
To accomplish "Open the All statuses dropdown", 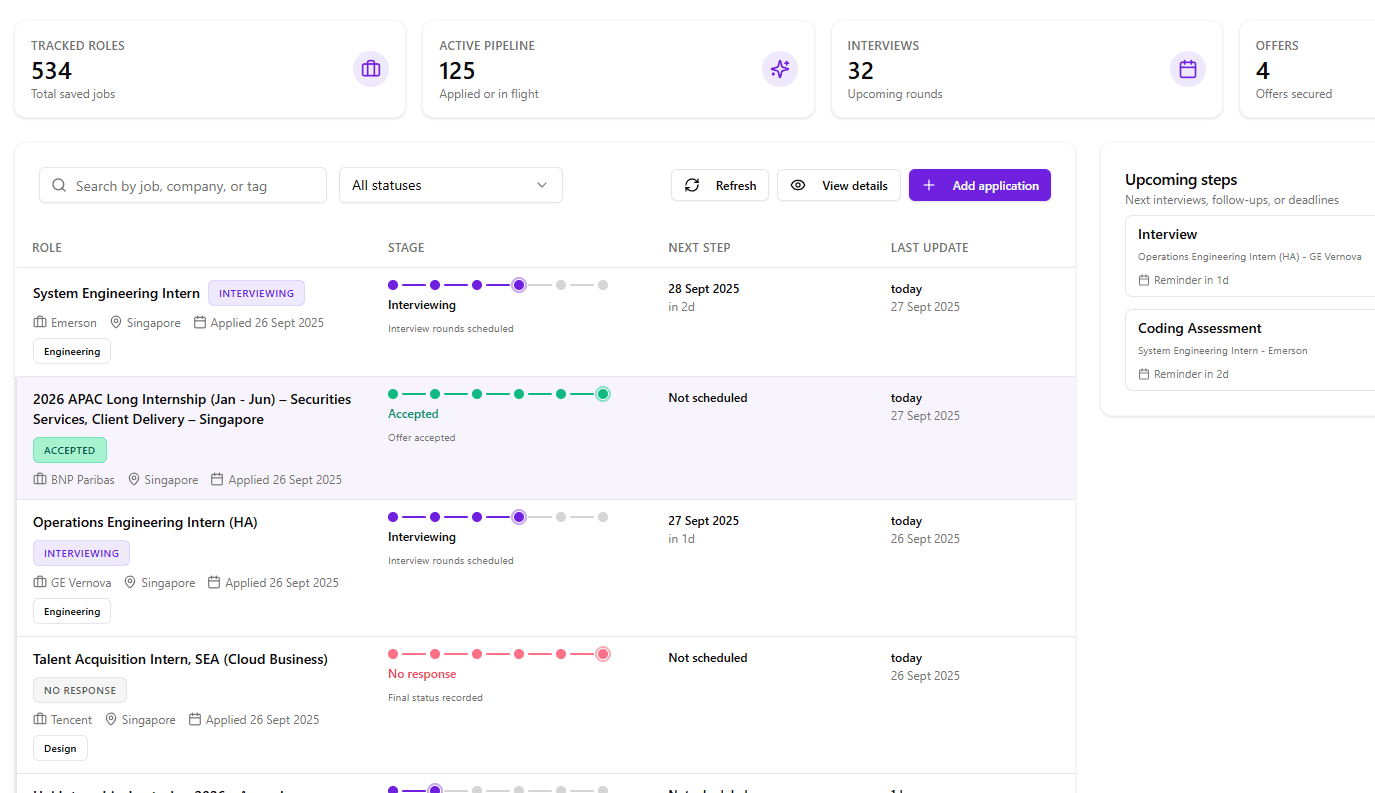I will click(450, 185).
